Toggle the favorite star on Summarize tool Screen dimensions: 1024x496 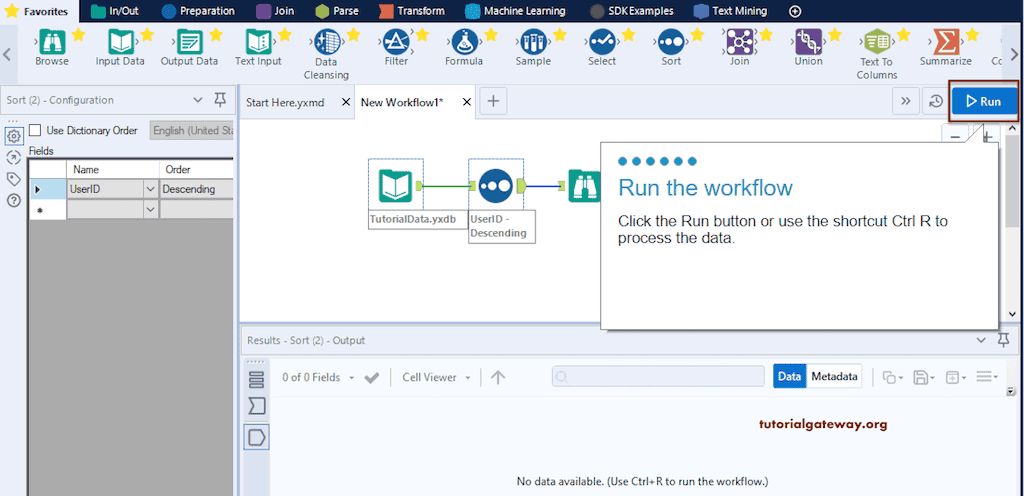972,35
